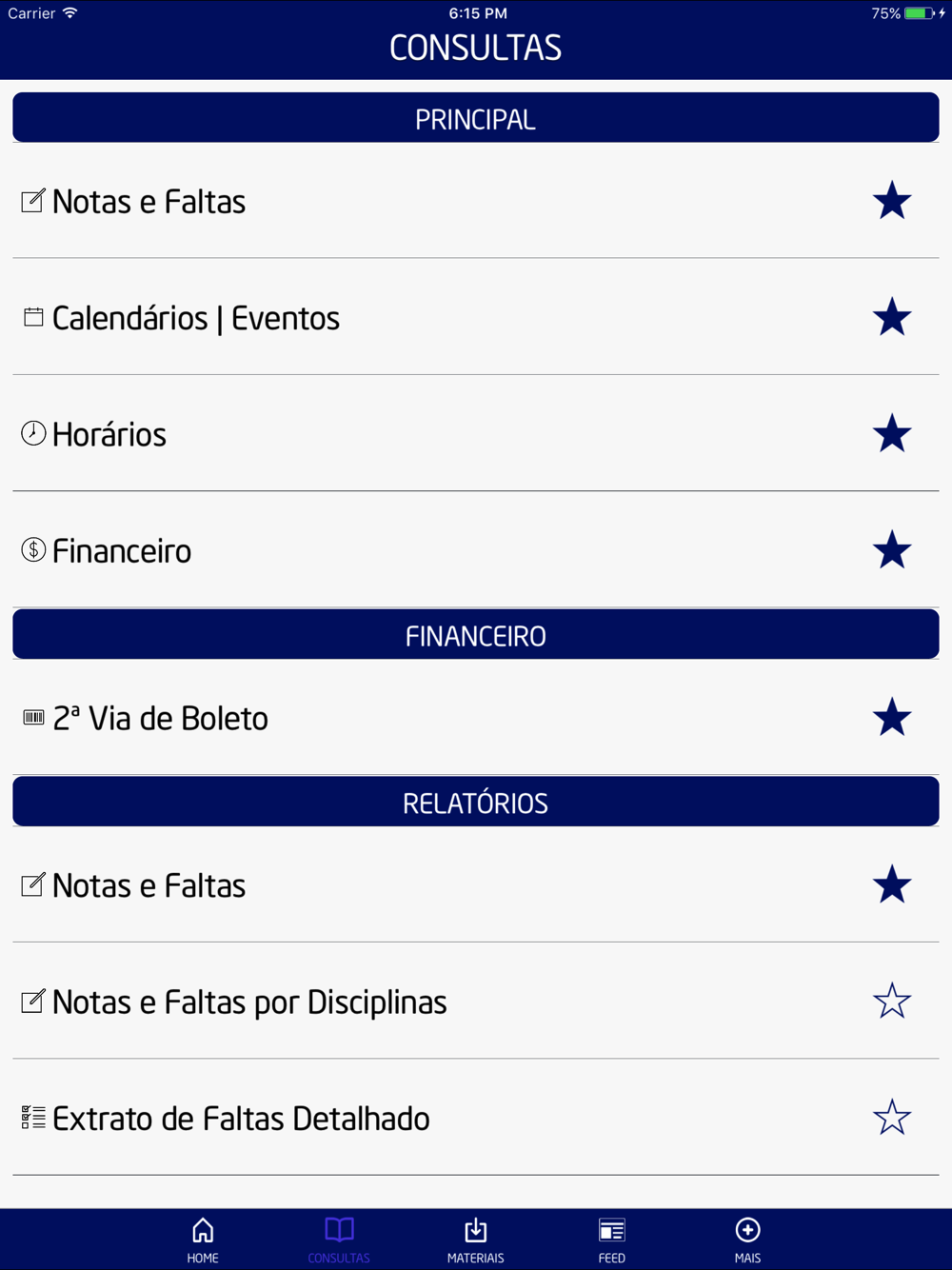Open Calendários | Eventos entry
Viewport: 952px width, 1270px height.
476,317
